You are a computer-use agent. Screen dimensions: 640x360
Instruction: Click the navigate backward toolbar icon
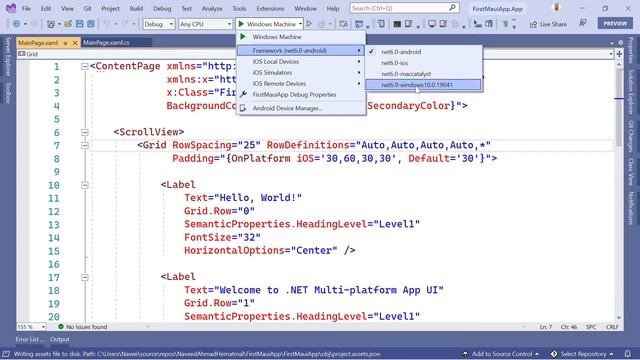pyautogui.click(x=16, y=24)
